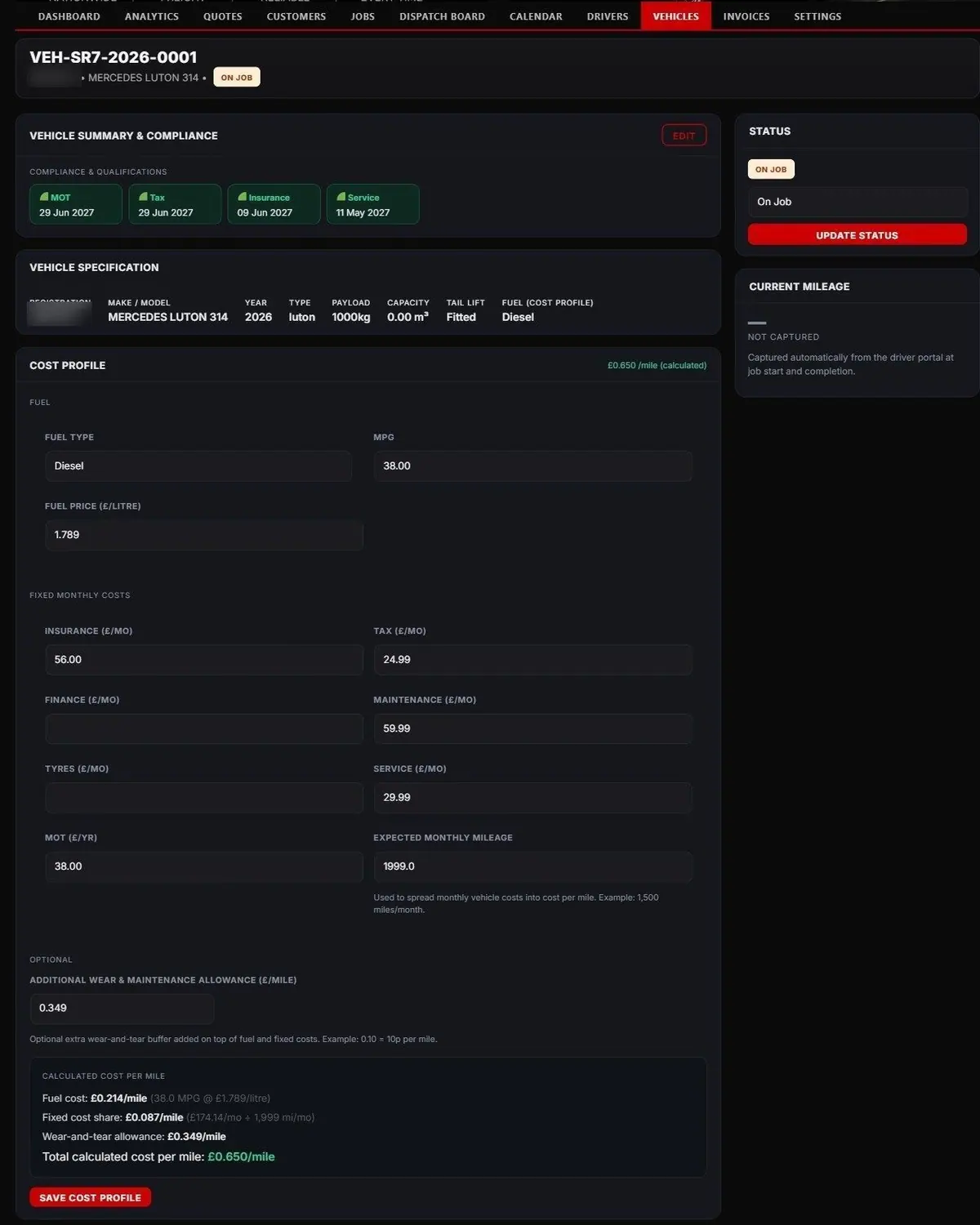
Task: Click the Update Status button
Action: (x=857, y=235)
